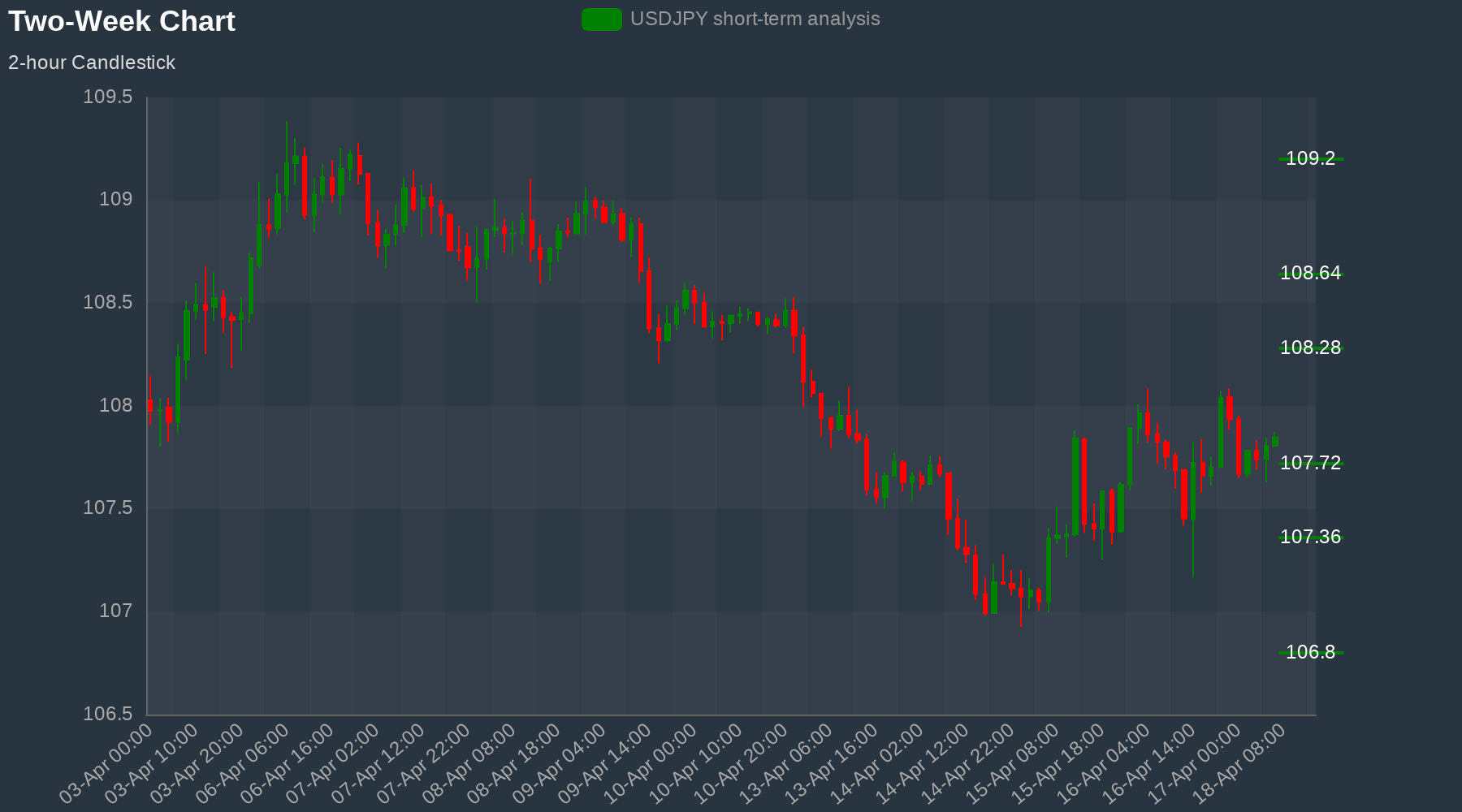Screen dimensions: 1462x812
Task: Click the 107.36 price level label
Action: (1310, 537)
